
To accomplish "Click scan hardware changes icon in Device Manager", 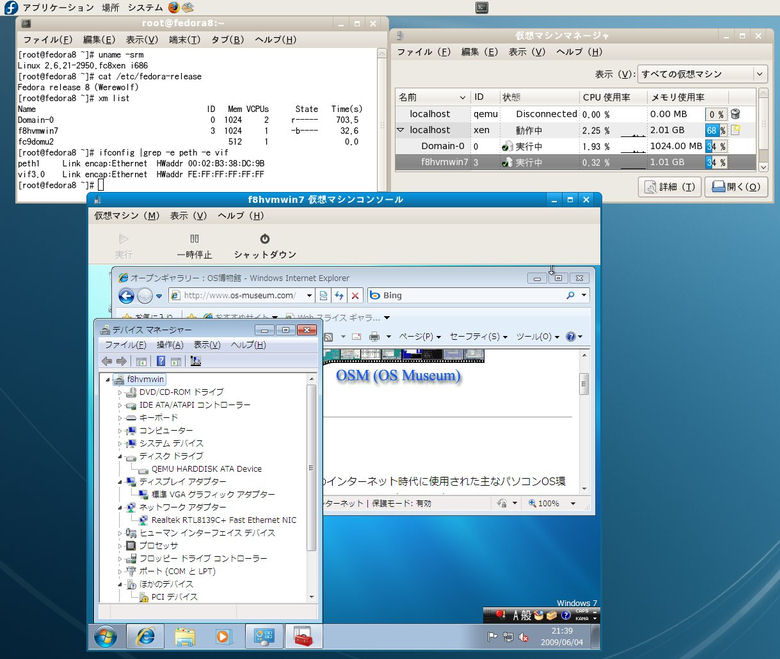I will point(195,361).
